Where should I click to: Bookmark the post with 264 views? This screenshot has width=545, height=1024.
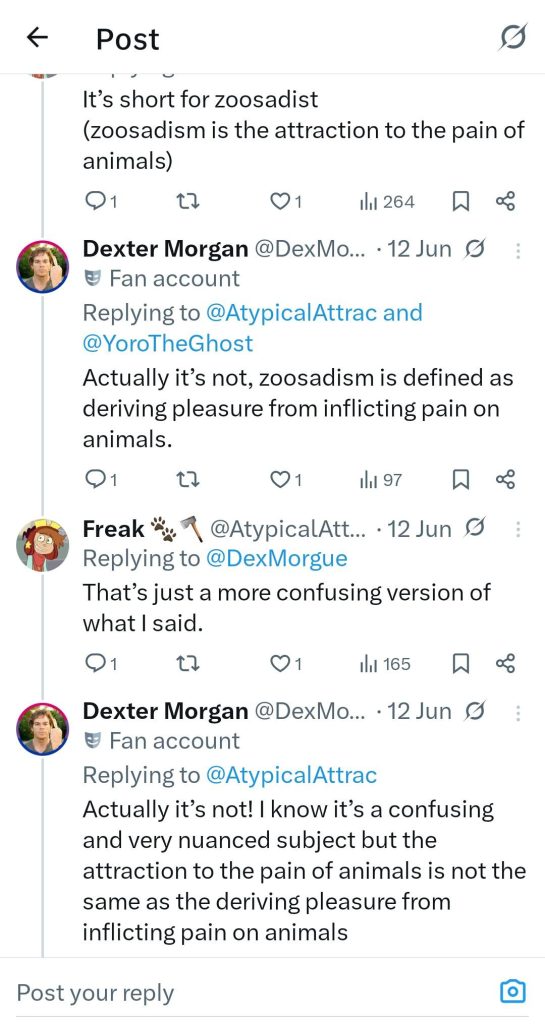(x=461, y=202)
